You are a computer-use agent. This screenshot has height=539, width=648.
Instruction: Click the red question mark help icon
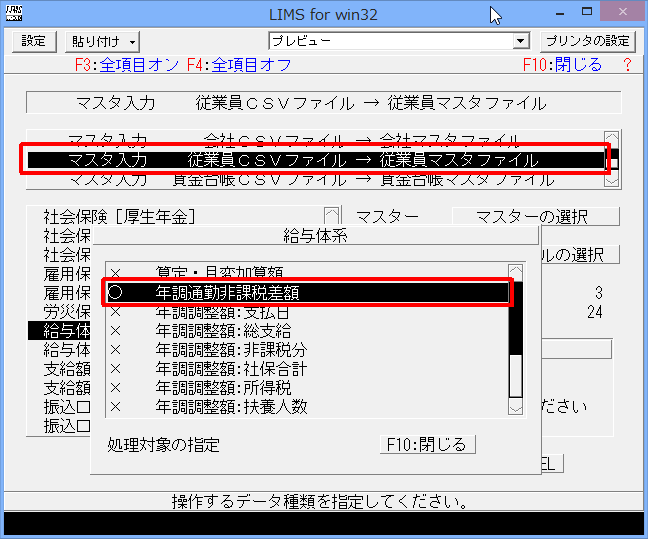tap(627, 65)
